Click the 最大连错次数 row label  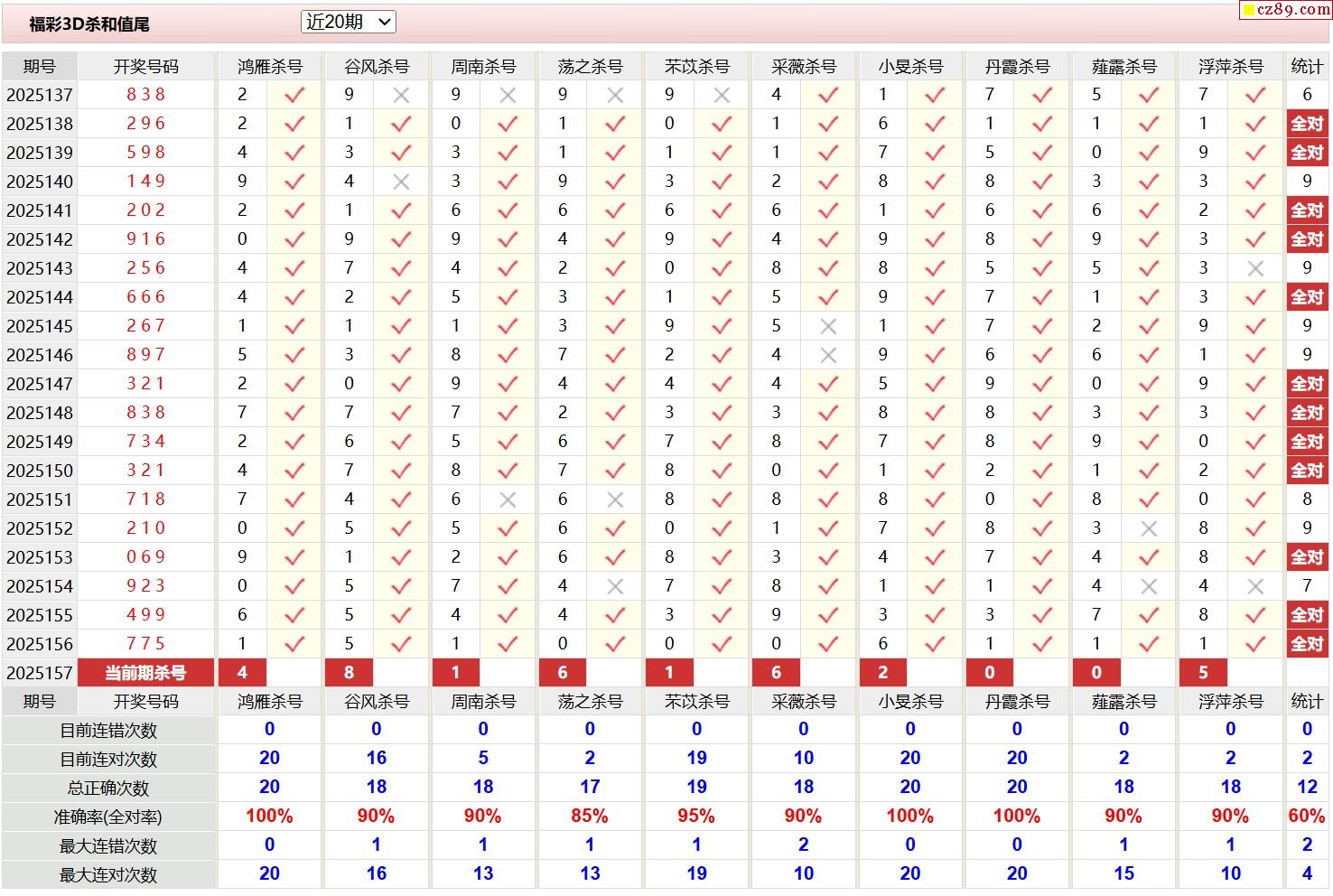[x=108, y=845]
